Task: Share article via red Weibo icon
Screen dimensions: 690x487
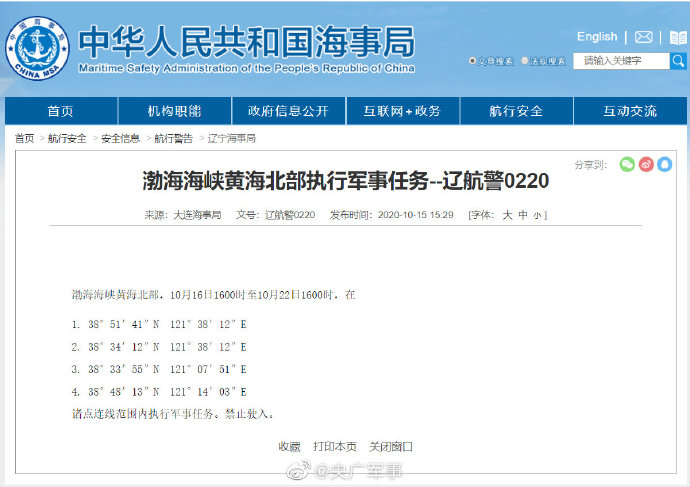Action: coord(646,165)
